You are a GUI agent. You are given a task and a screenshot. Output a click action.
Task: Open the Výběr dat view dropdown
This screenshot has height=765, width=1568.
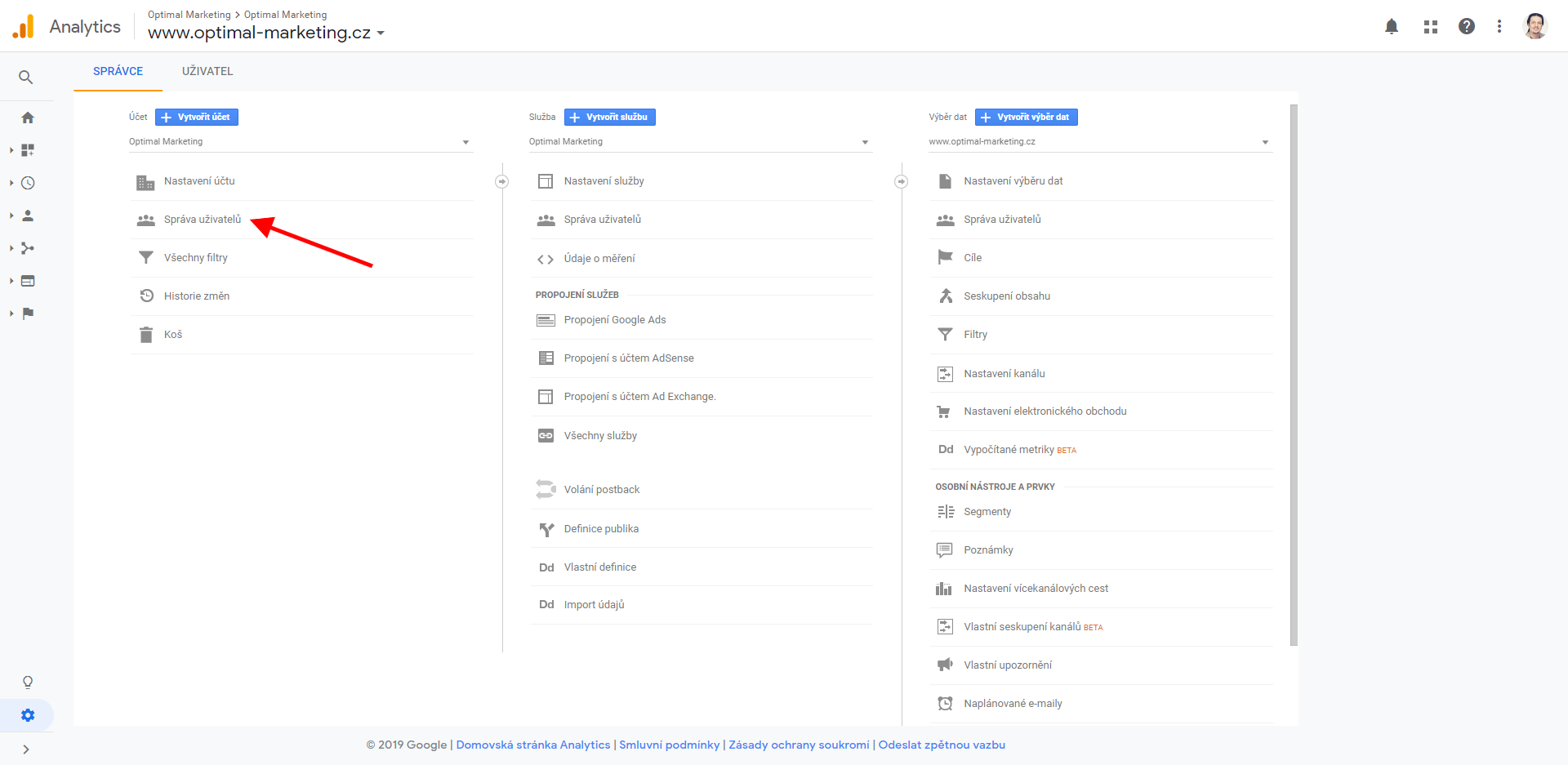click(1101, 142)
